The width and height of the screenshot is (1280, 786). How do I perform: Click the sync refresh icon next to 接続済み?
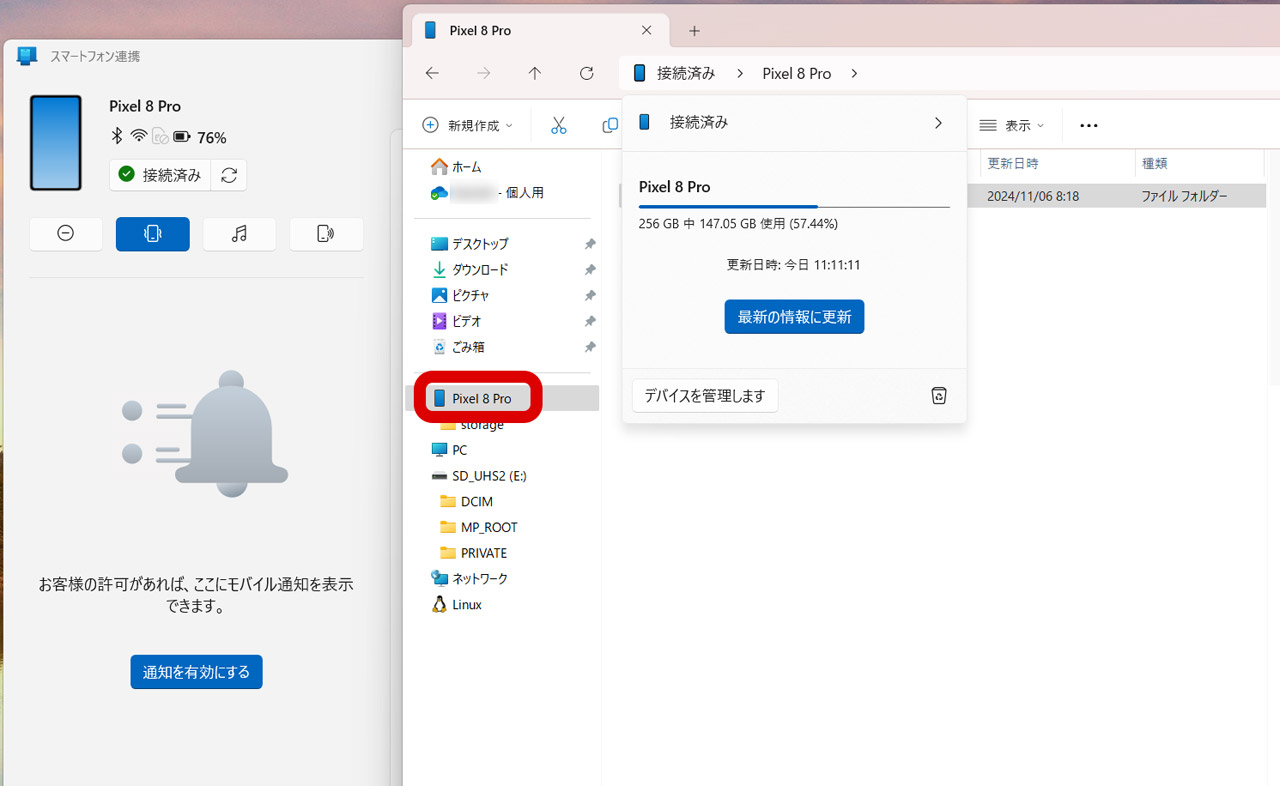pos(228,174)
